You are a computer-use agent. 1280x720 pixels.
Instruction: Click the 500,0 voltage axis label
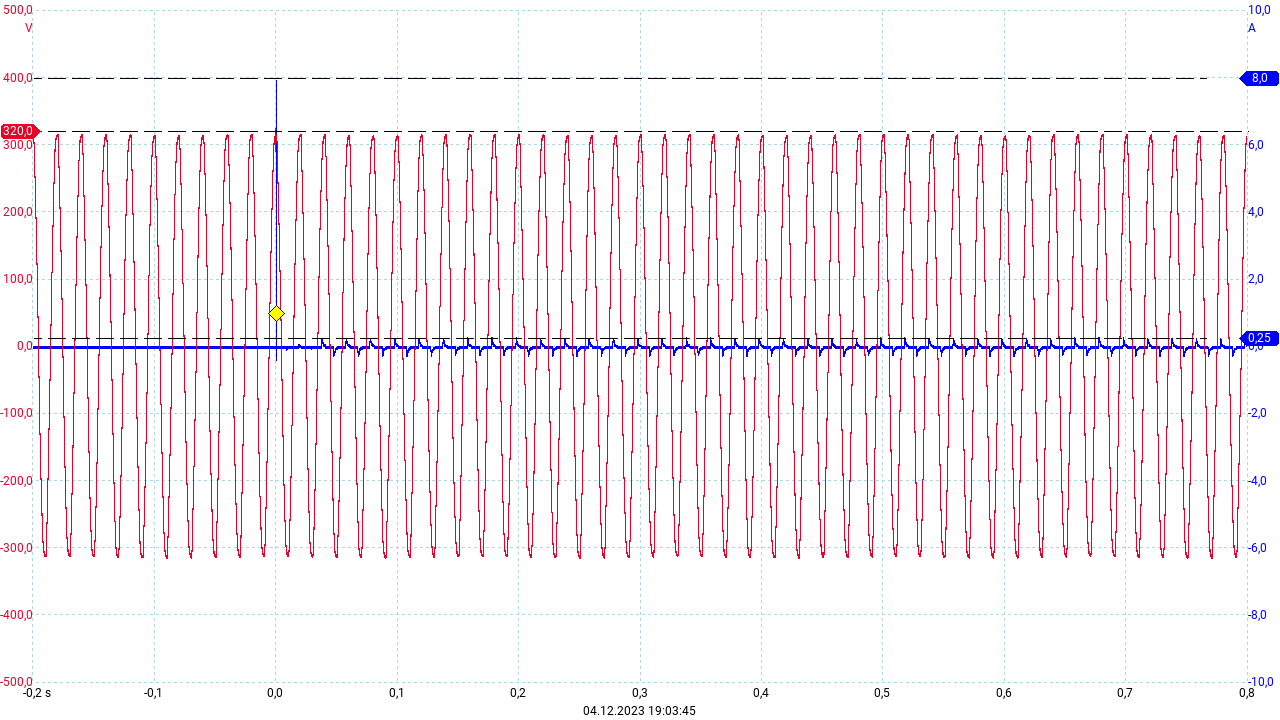click(18, 10)
